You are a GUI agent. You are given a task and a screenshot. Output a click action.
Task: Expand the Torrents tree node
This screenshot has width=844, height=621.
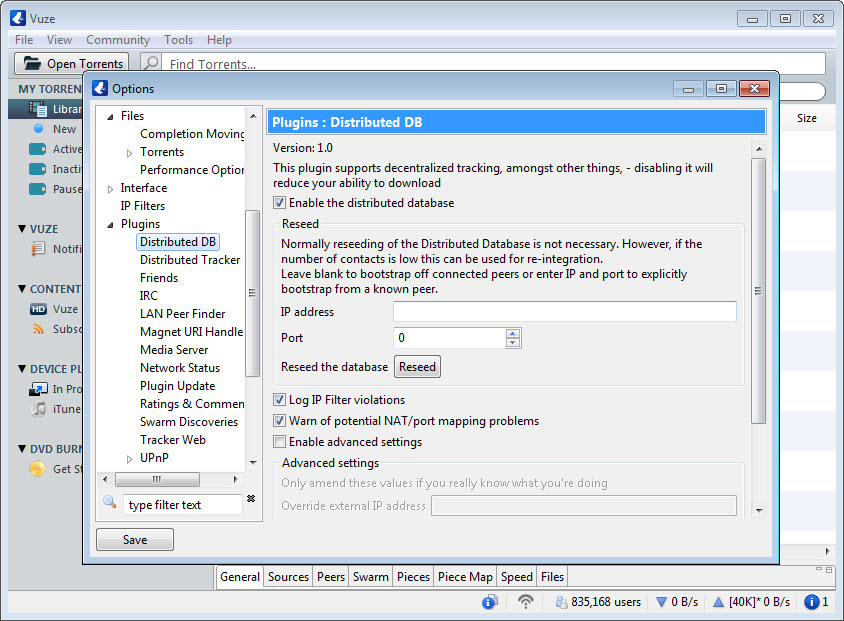tap(129, 153)
